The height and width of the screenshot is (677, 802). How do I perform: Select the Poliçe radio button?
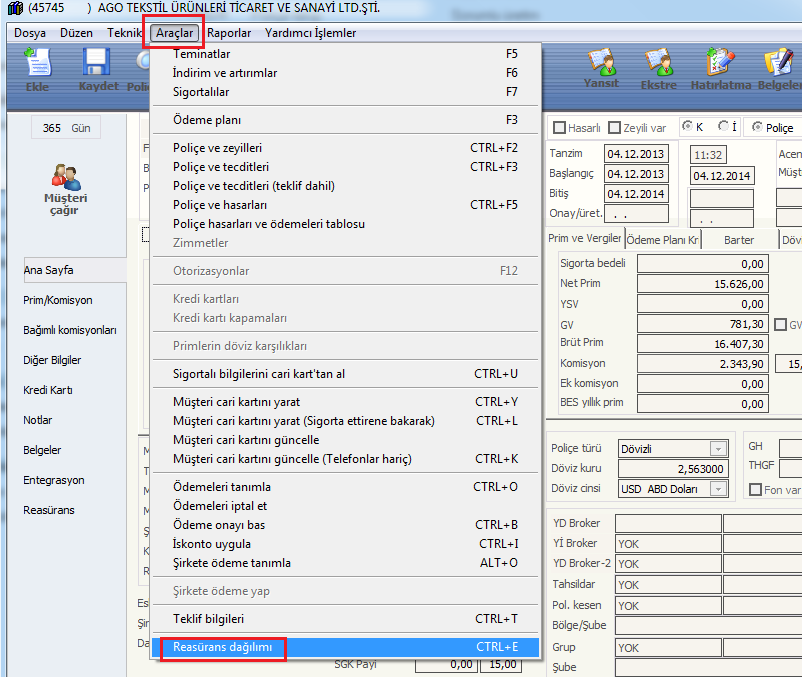[x=757, y=127]
